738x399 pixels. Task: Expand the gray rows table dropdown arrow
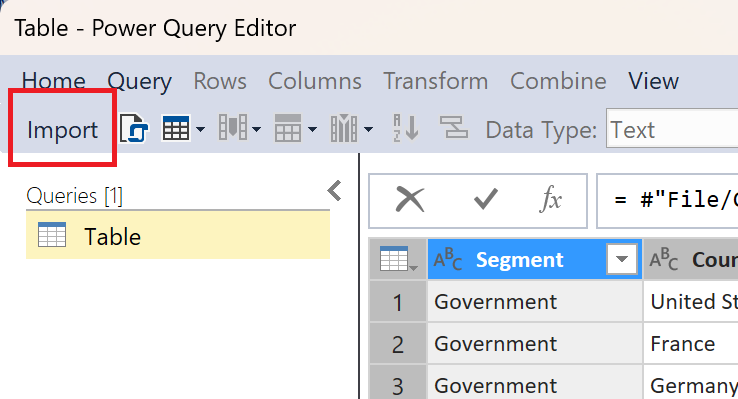tap(313, 129)
